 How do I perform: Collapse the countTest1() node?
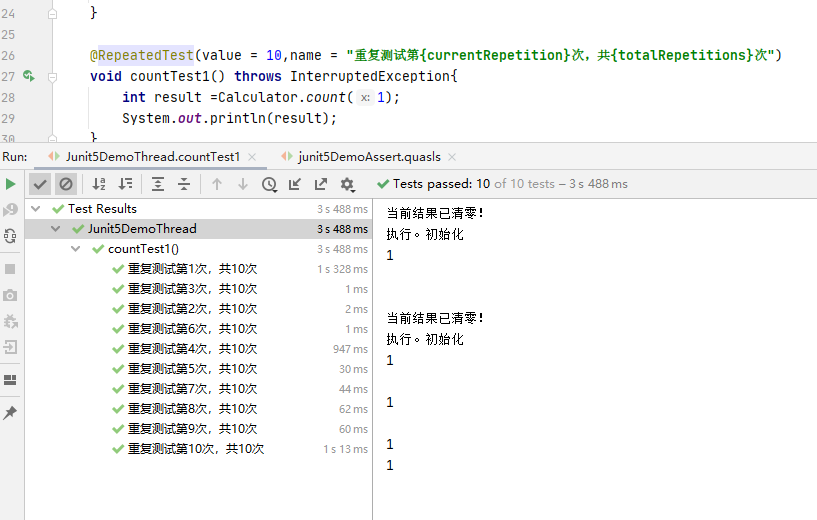tap(77, 249)
